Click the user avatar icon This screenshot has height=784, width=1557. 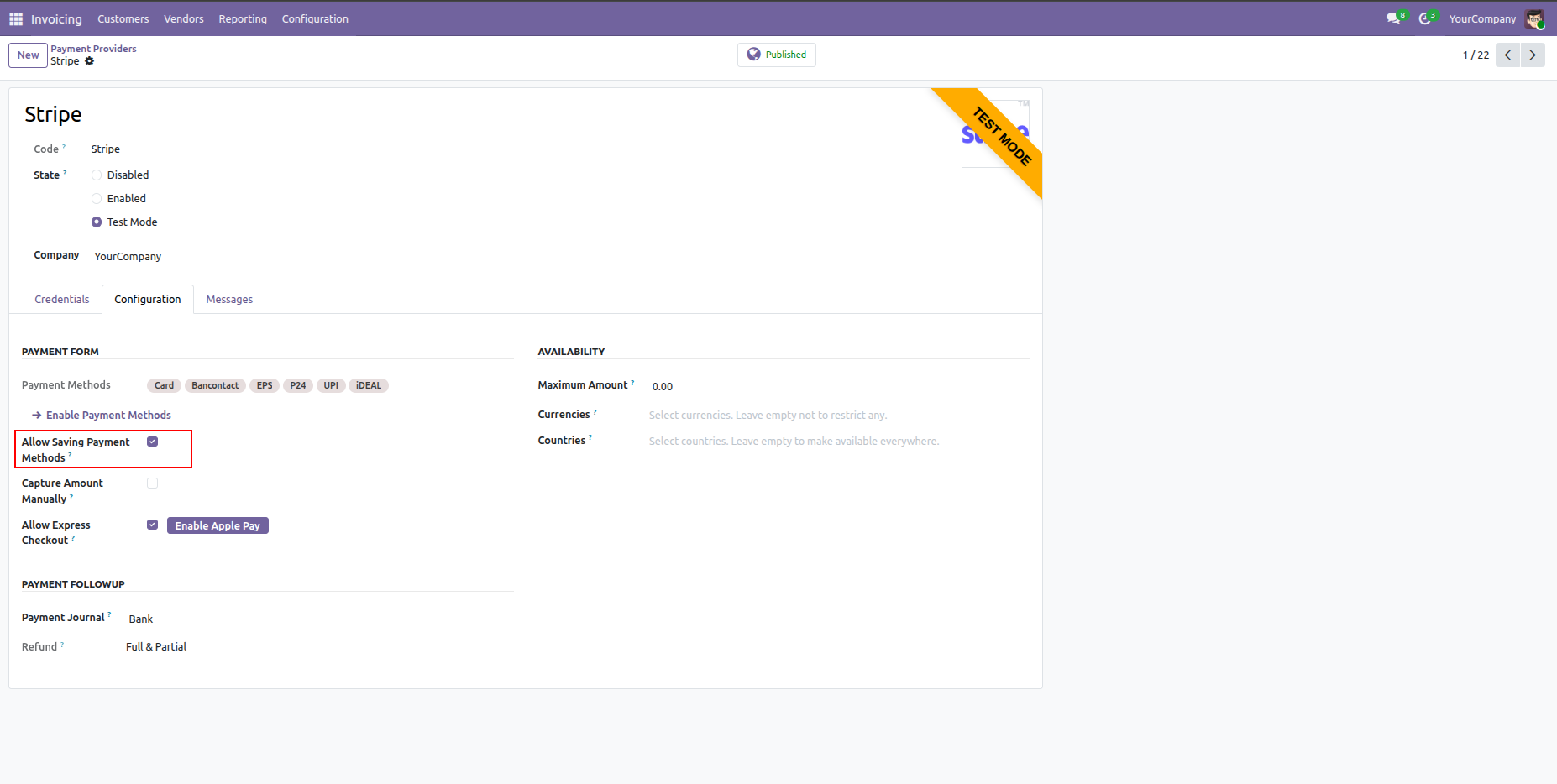1535,18
